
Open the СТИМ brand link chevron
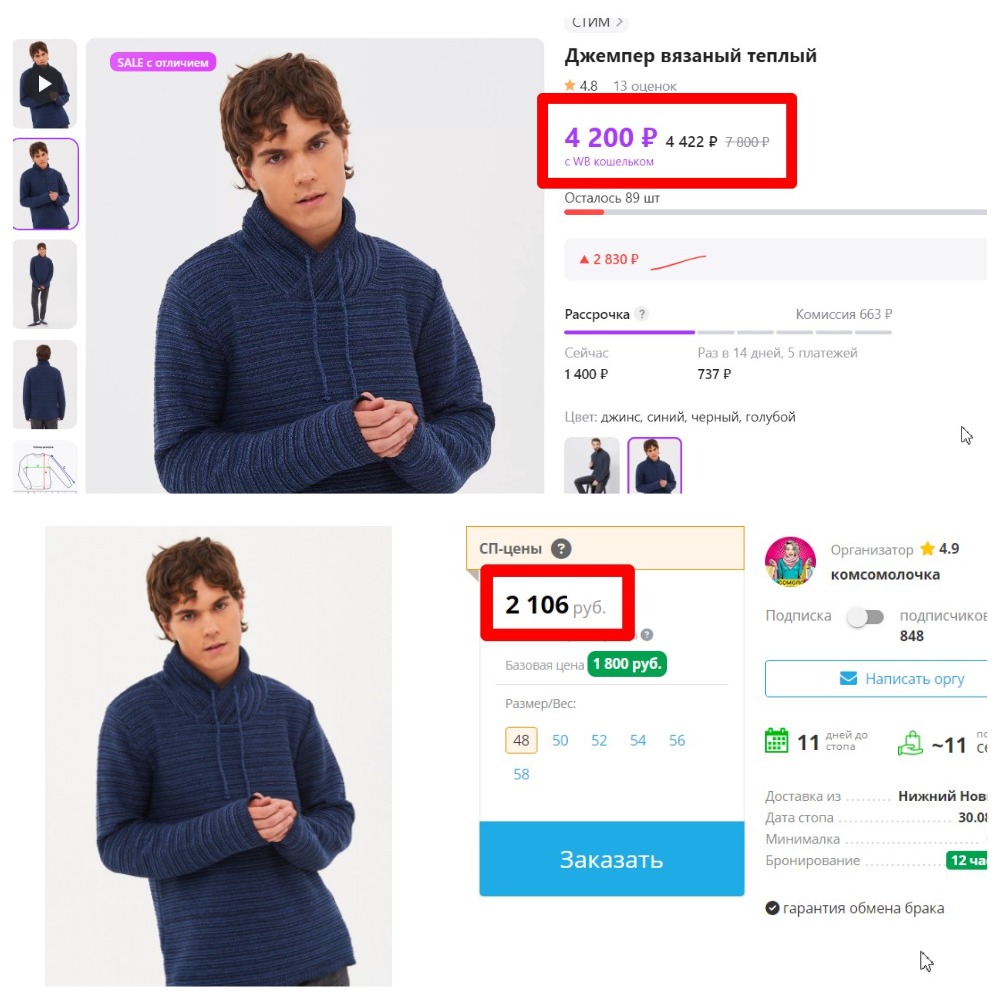point(619,22)
